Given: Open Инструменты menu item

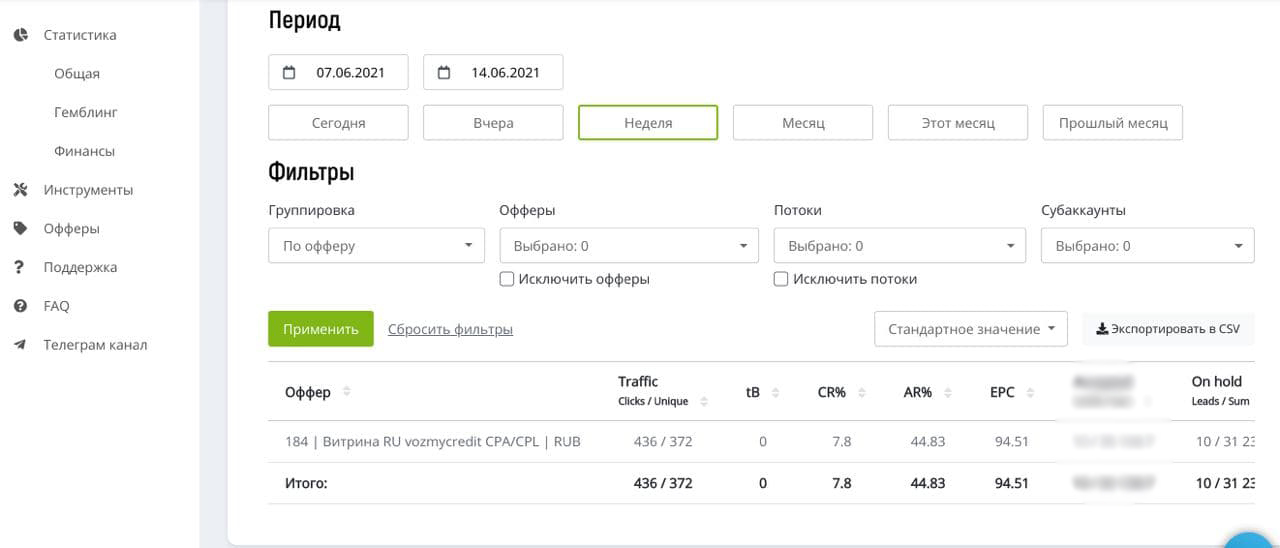Looking at the screenshot, I should (x=88, y=190).
